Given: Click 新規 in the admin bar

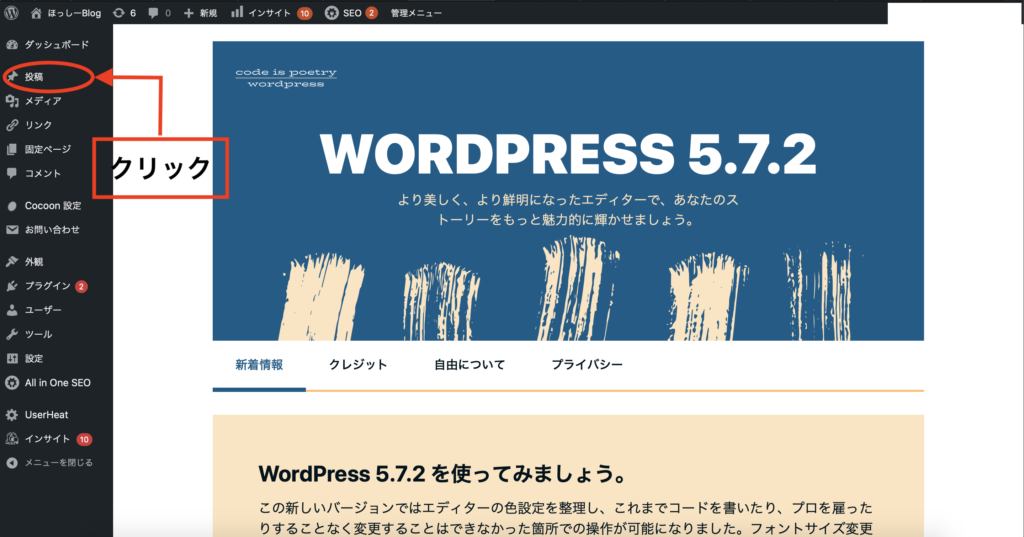Looking at the screenshot, I should [208, 13].
